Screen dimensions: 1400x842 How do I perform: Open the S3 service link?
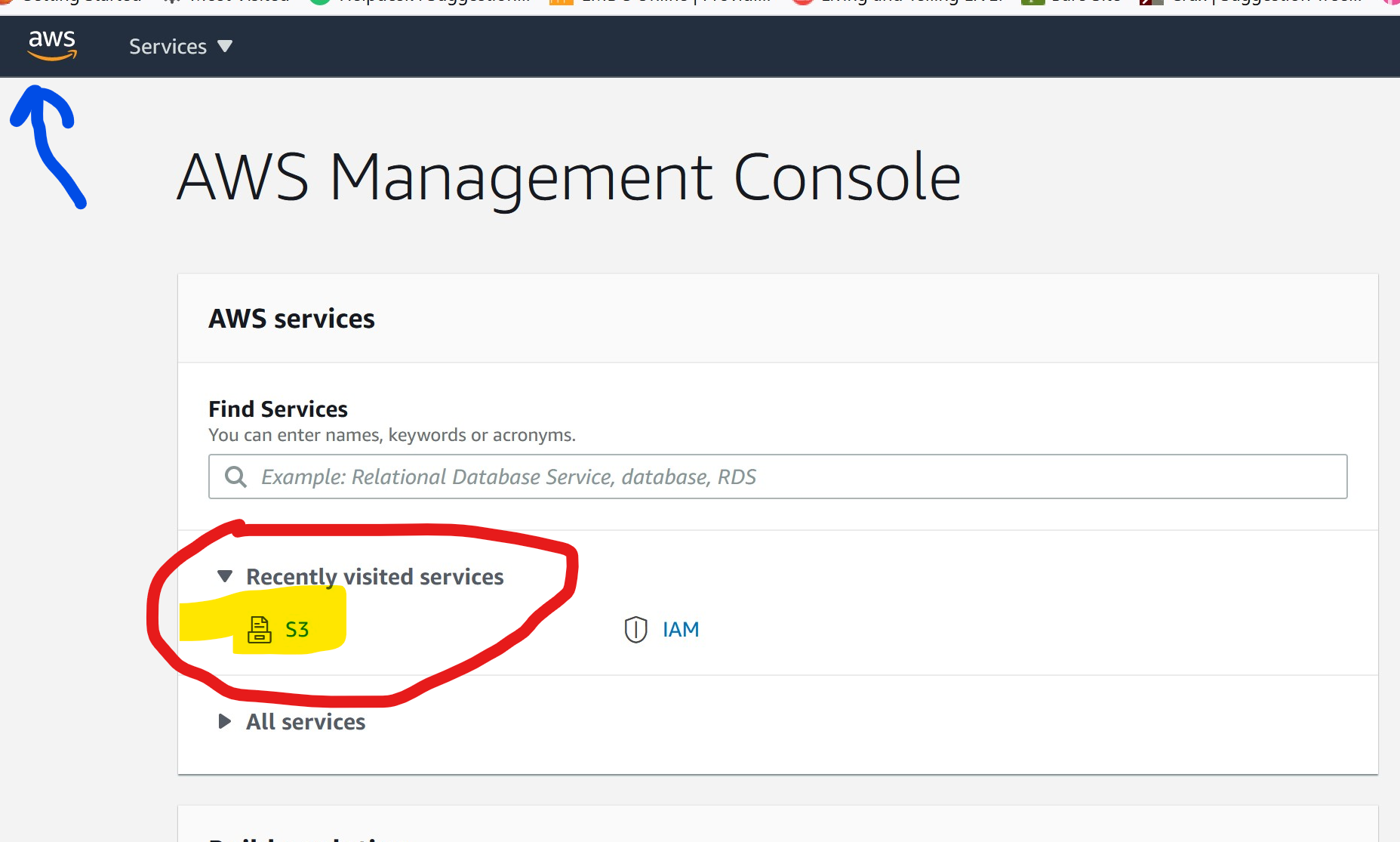tap(297, 629)
